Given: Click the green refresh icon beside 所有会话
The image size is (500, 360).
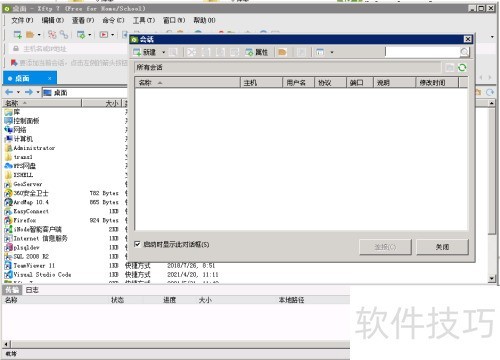Looking at the screenshot, I should (462, 68).
